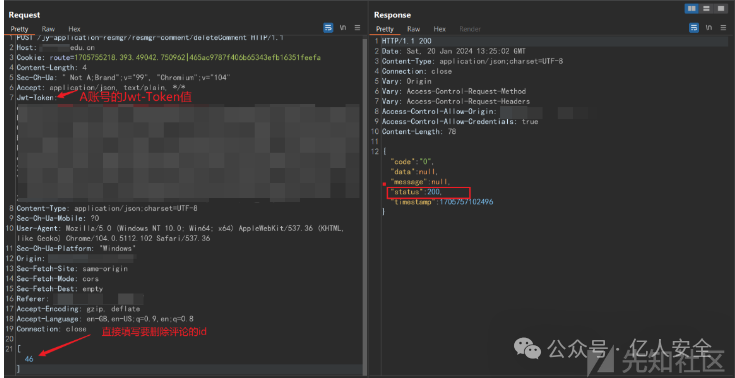This screenshot has width=735, height=378.
Task: Click the Access-Control-Allow-Credentials: true header
Action: [460, 121]
